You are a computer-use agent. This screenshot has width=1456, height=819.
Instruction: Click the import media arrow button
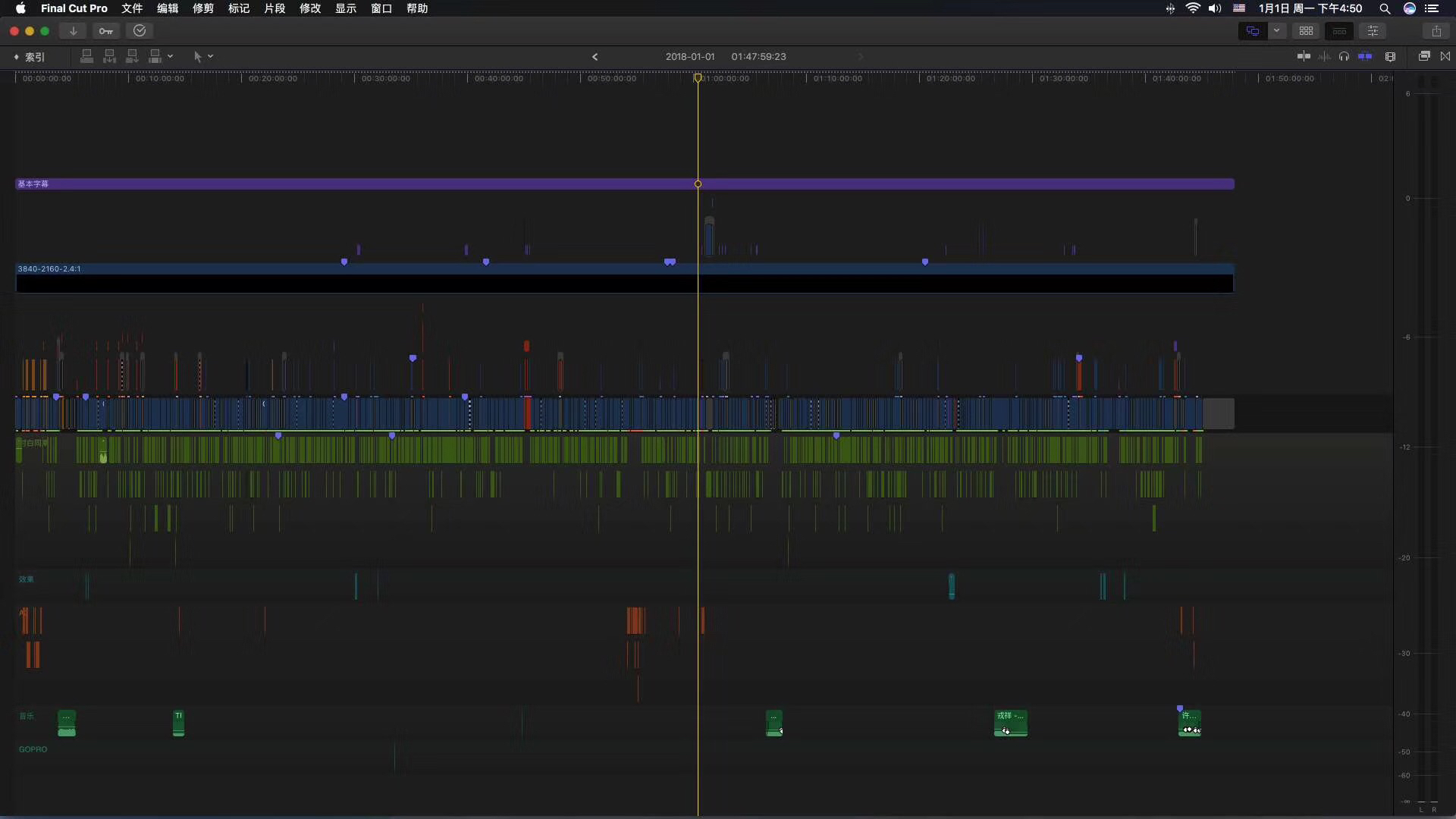tap(73, 31)
